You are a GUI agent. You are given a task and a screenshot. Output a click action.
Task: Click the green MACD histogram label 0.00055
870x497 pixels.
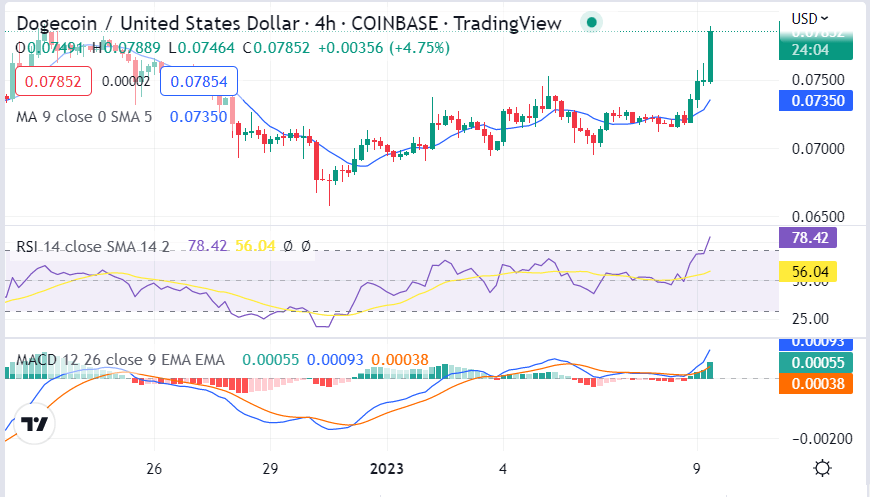point(816,363)
